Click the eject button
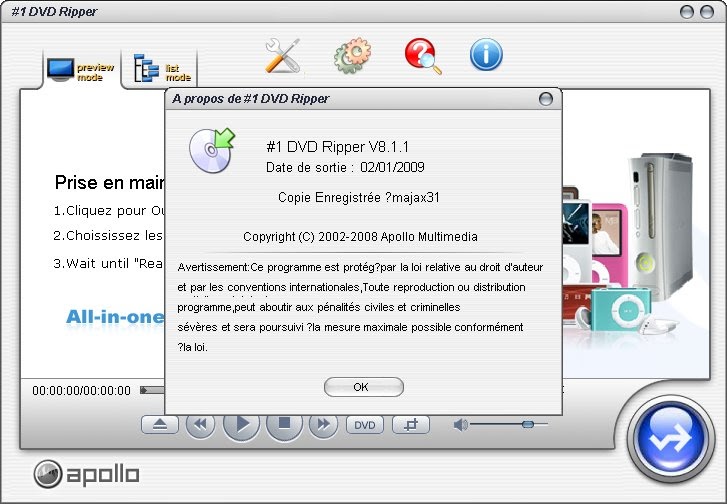 159,424
